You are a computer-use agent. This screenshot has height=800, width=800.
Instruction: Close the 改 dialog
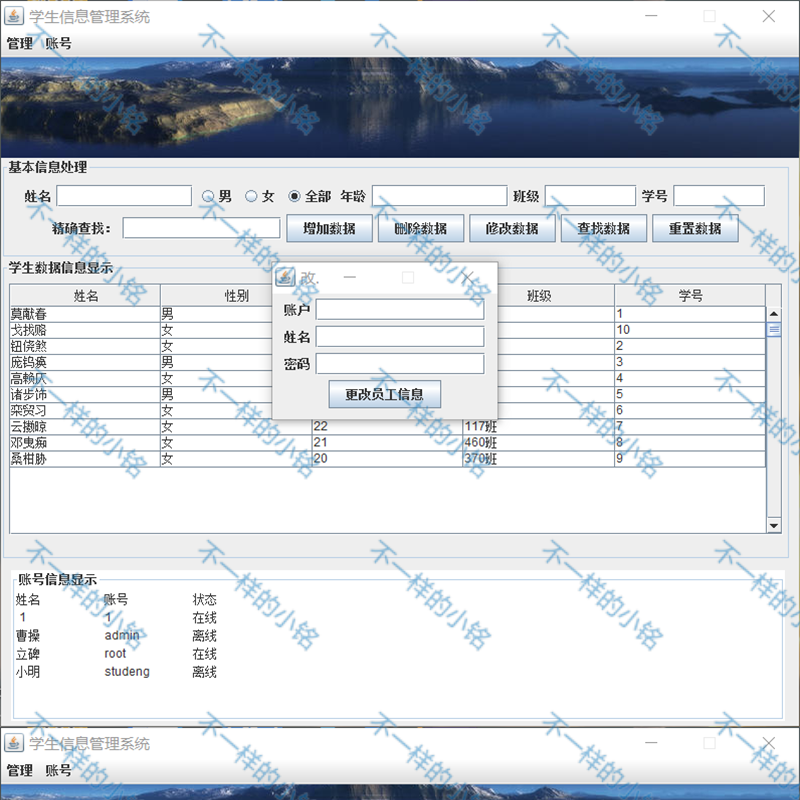(x=467, y=277)
